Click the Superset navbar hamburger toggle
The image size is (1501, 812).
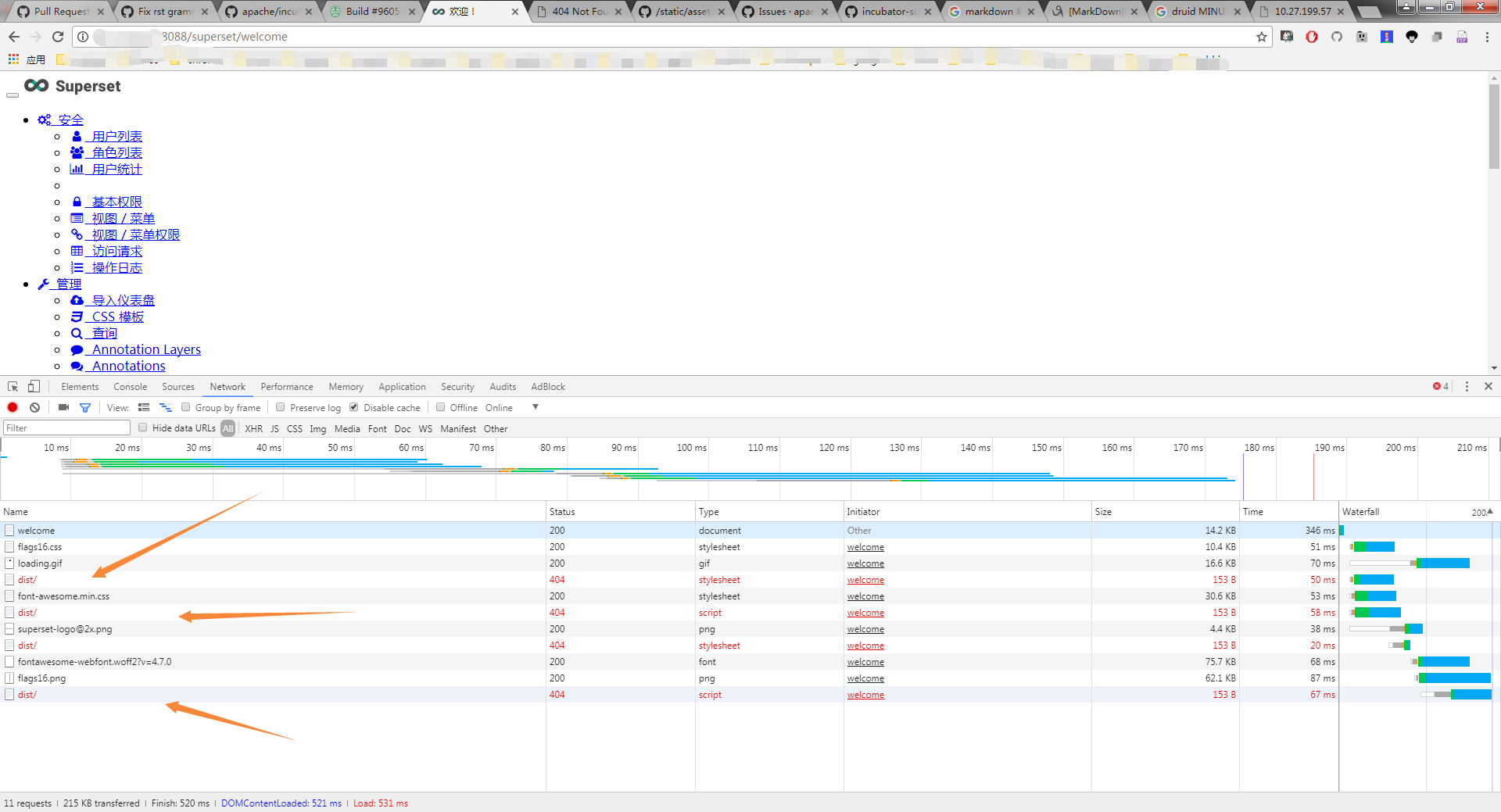click(12, 95)
